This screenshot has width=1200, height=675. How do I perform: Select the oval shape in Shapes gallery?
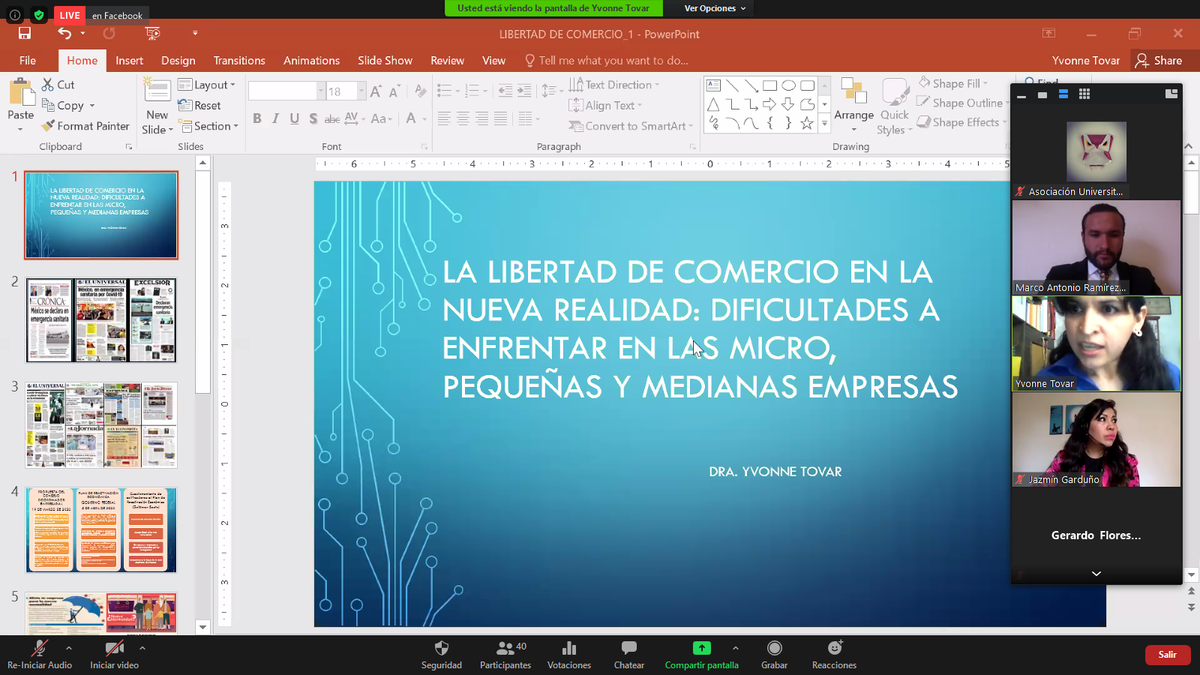788,85
